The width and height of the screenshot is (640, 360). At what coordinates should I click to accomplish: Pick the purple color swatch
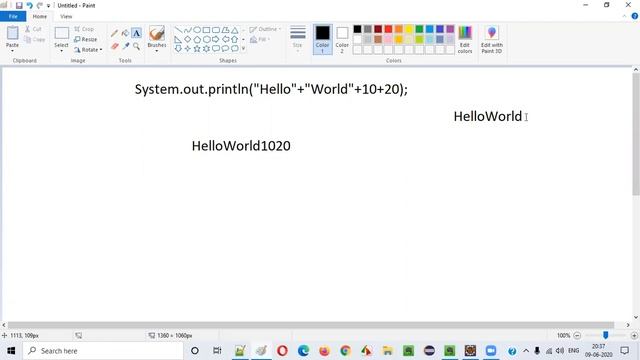[x=450, y=29]
